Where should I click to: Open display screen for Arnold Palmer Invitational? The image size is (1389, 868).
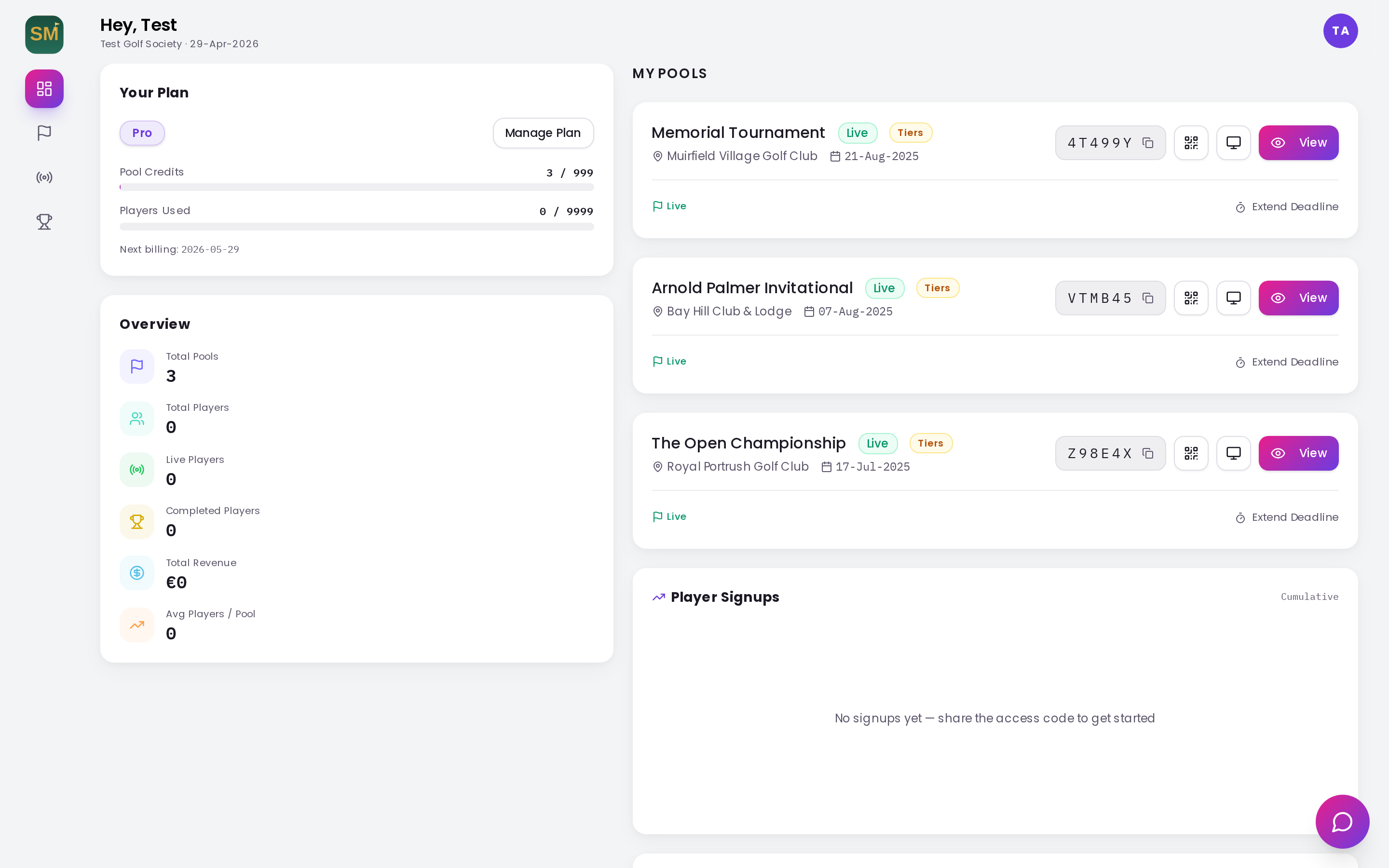point(1233,298)
